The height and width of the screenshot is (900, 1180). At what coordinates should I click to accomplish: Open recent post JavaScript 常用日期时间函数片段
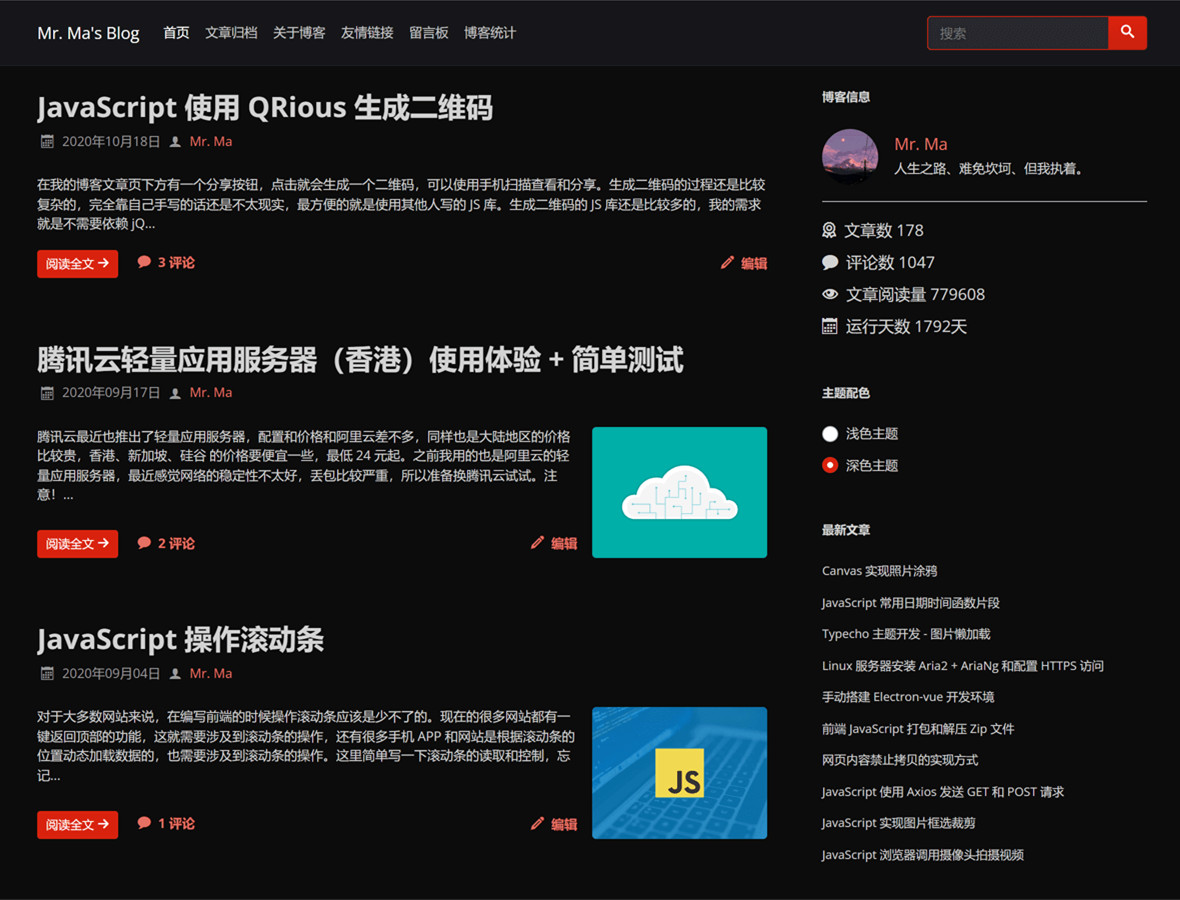point(911,603)
